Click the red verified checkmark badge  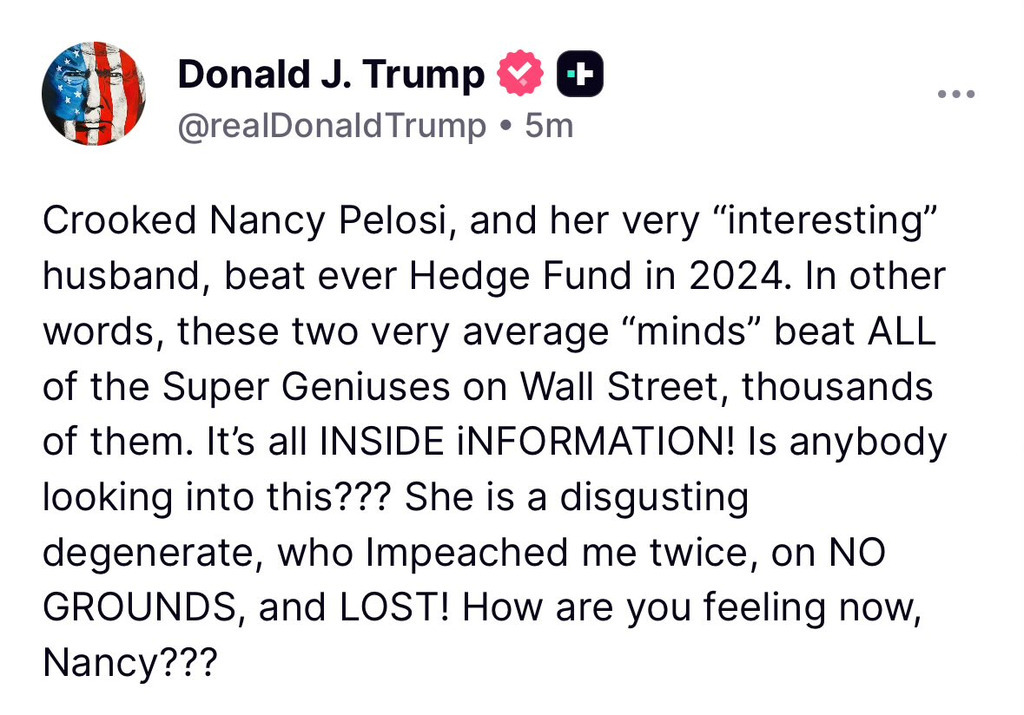pos(520,74)
